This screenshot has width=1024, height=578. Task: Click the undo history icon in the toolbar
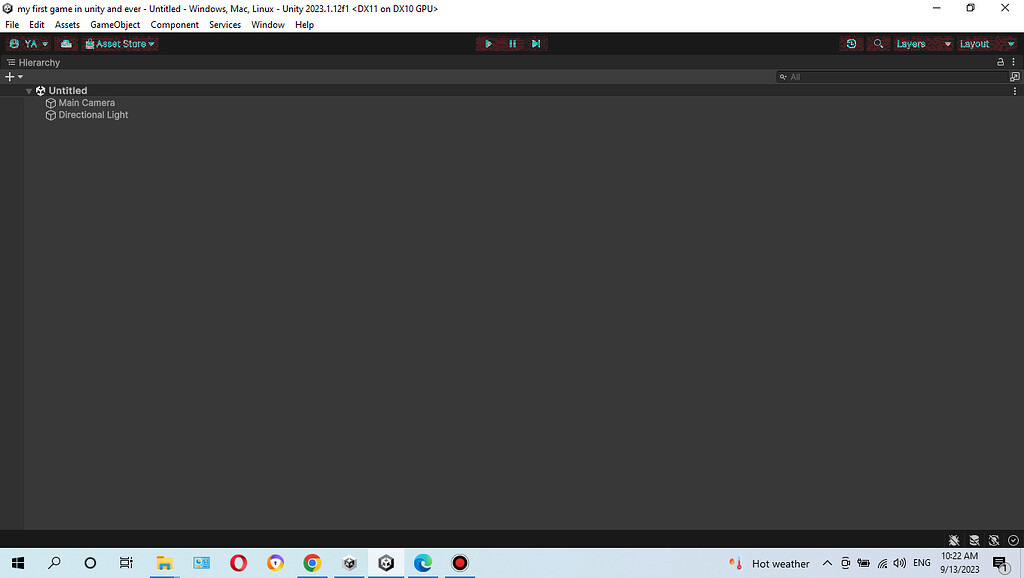pyautogui.click(x=851, y=43)
